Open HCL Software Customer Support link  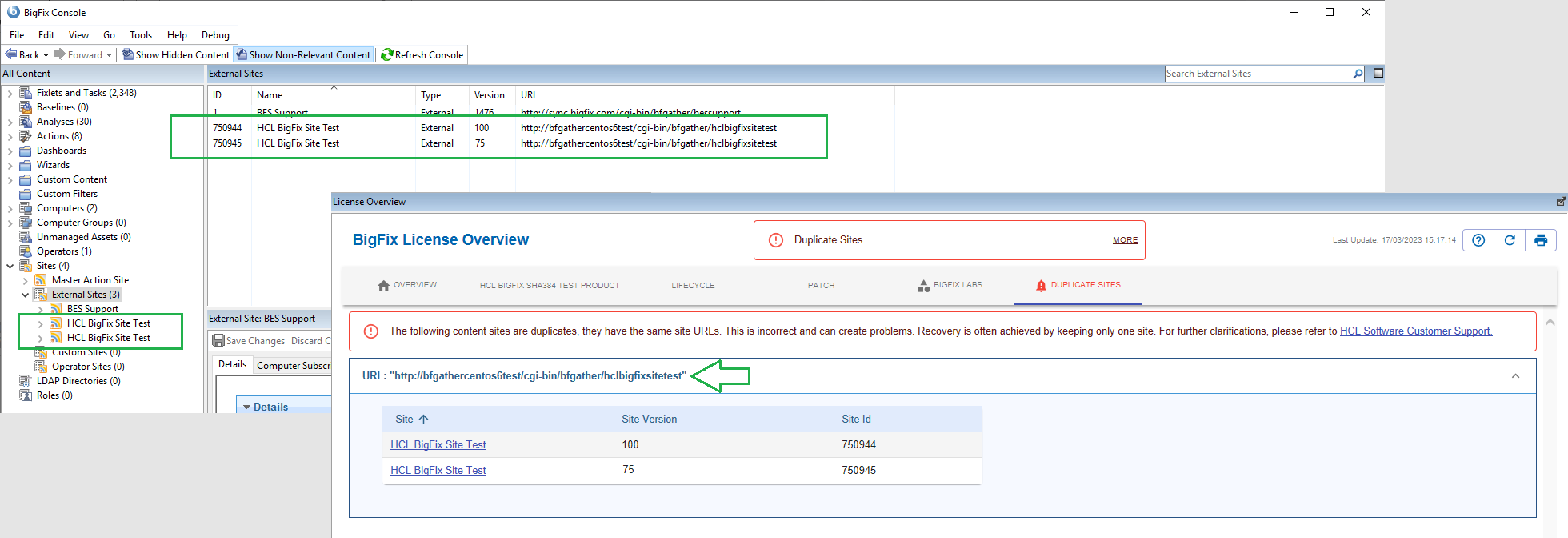point(1416,331)
